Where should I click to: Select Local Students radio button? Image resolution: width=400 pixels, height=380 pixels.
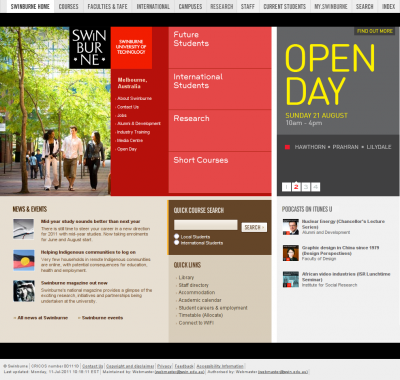(177, 236)
